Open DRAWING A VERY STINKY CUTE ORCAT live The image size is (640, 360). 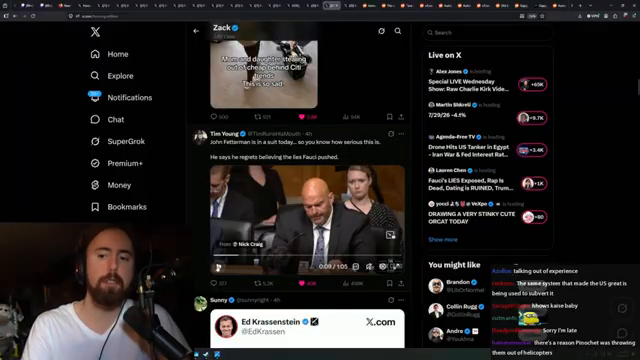click(x=471, y=218)
